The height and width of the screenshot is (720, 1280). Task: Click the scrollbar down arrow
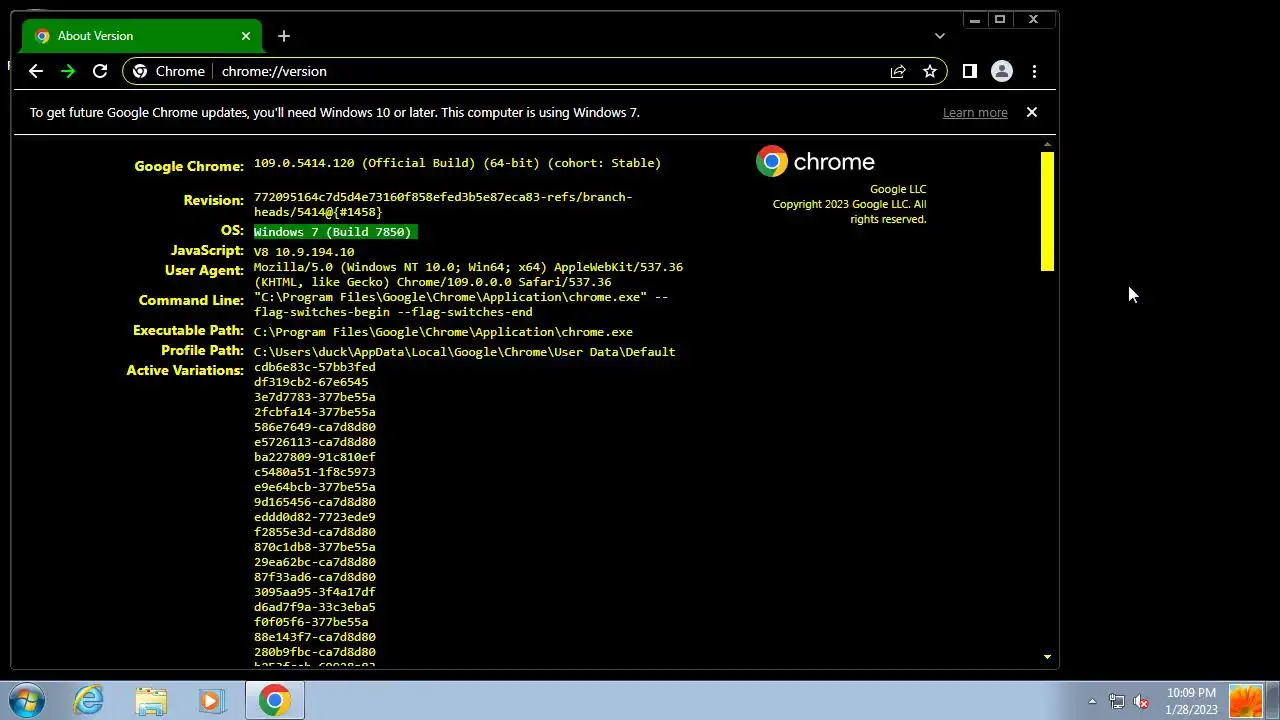[x=1047, y=657]
